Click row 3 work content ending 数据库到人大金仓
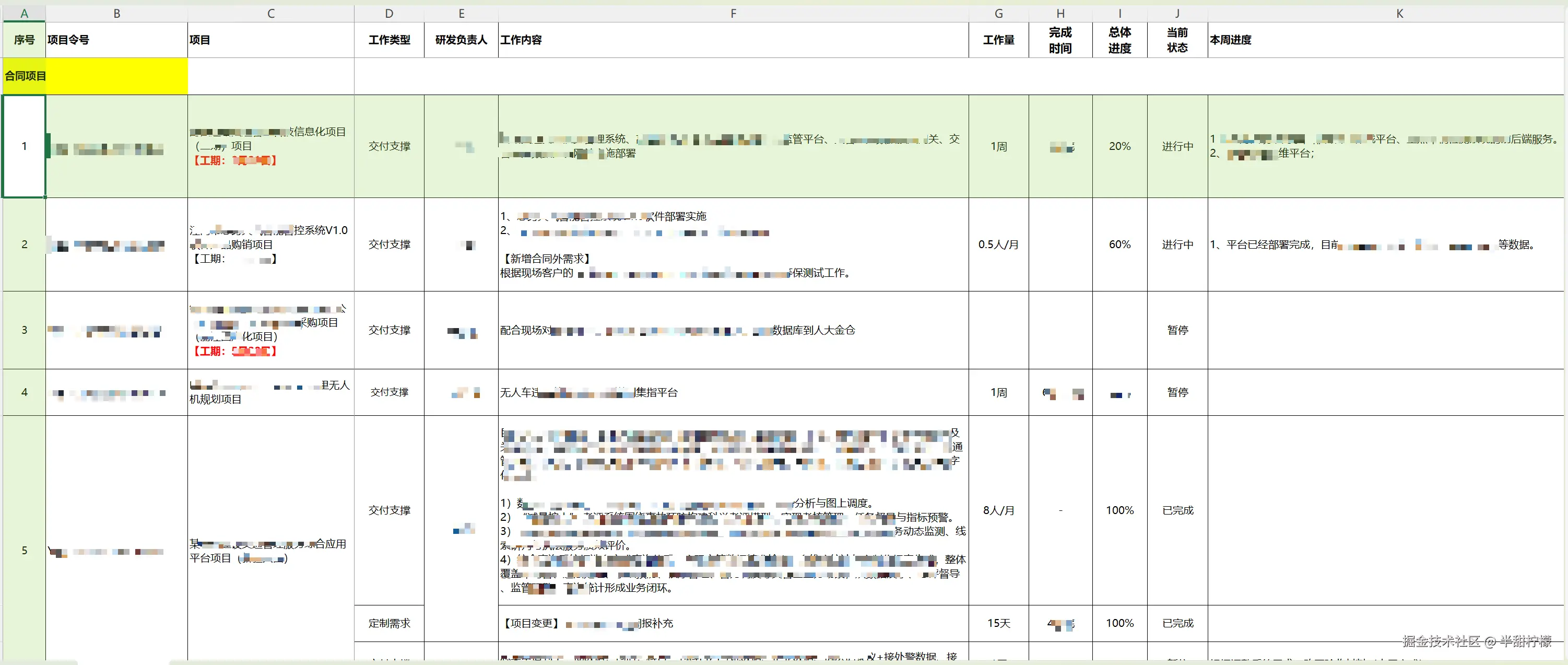1568x665 pixels. pyautogui.click(x=734, y=330)
